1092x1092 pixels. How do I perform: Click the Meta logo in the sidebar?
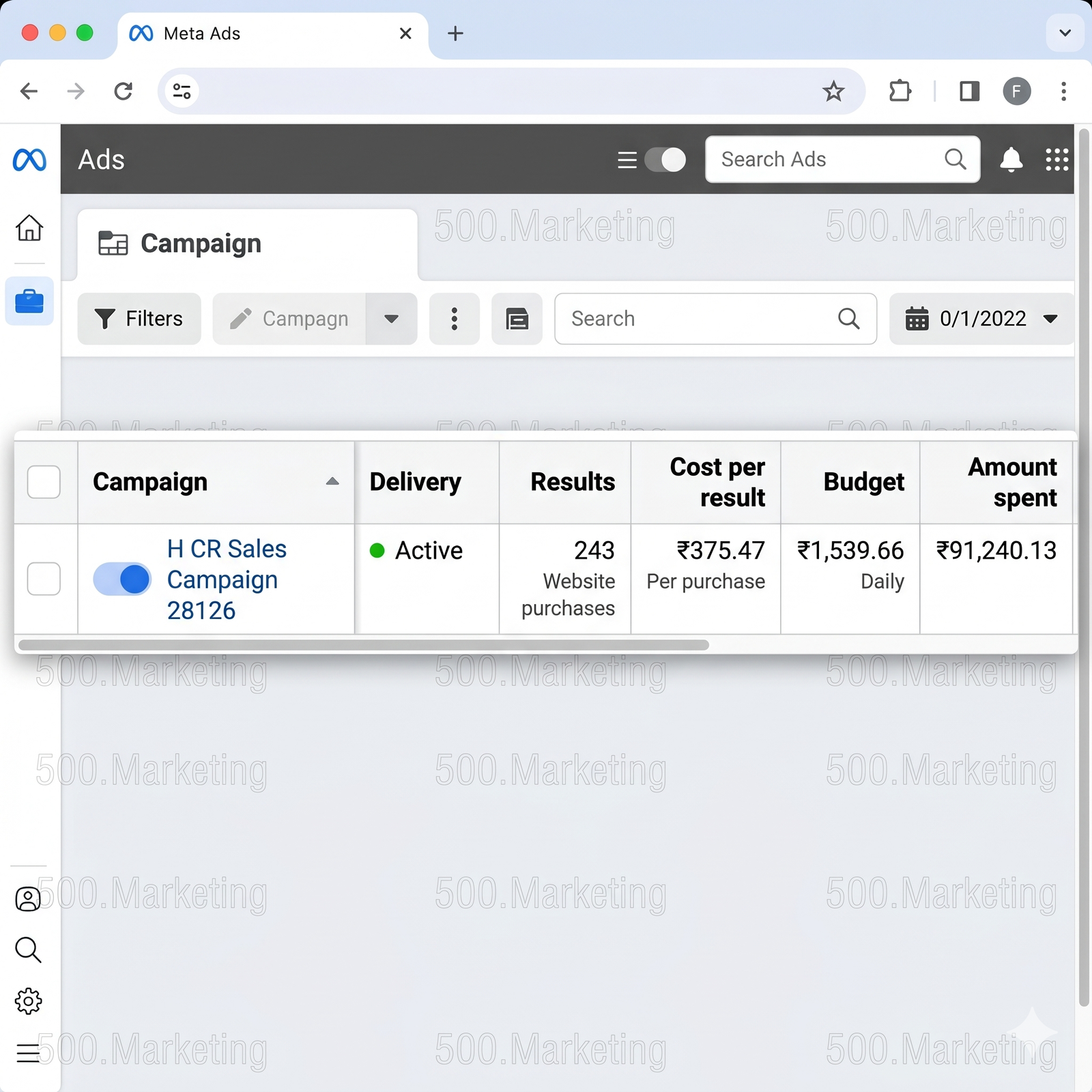tap(29, 160)
